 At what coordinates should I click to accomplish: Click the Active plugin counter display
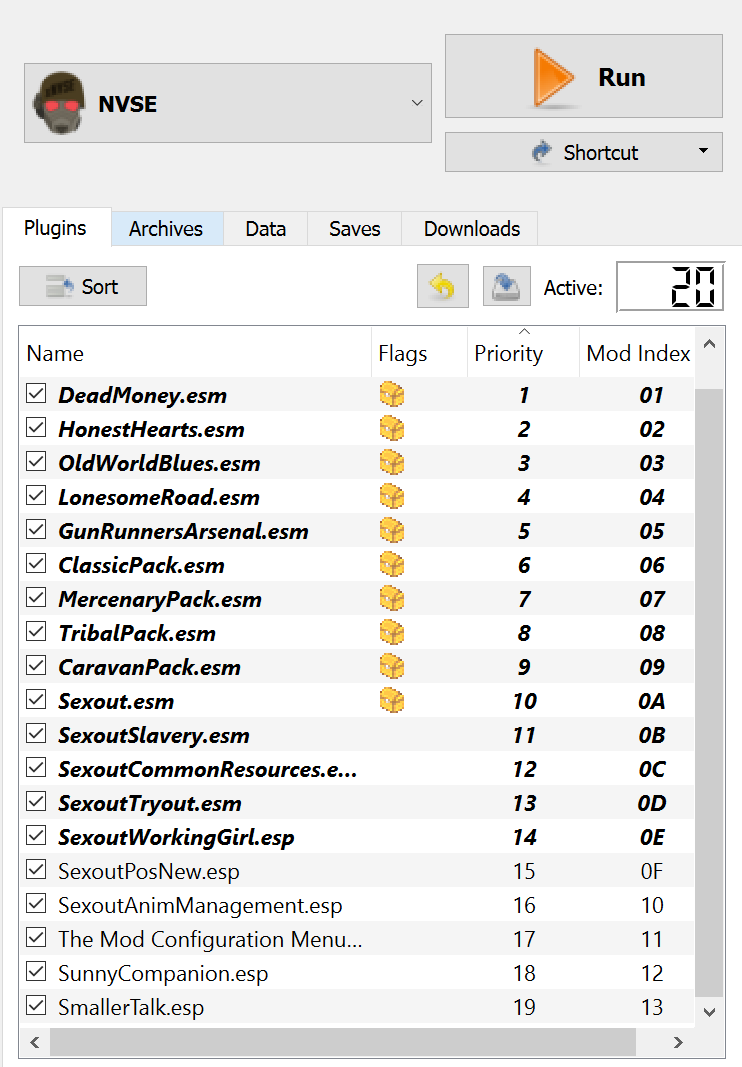click(670, 286)
